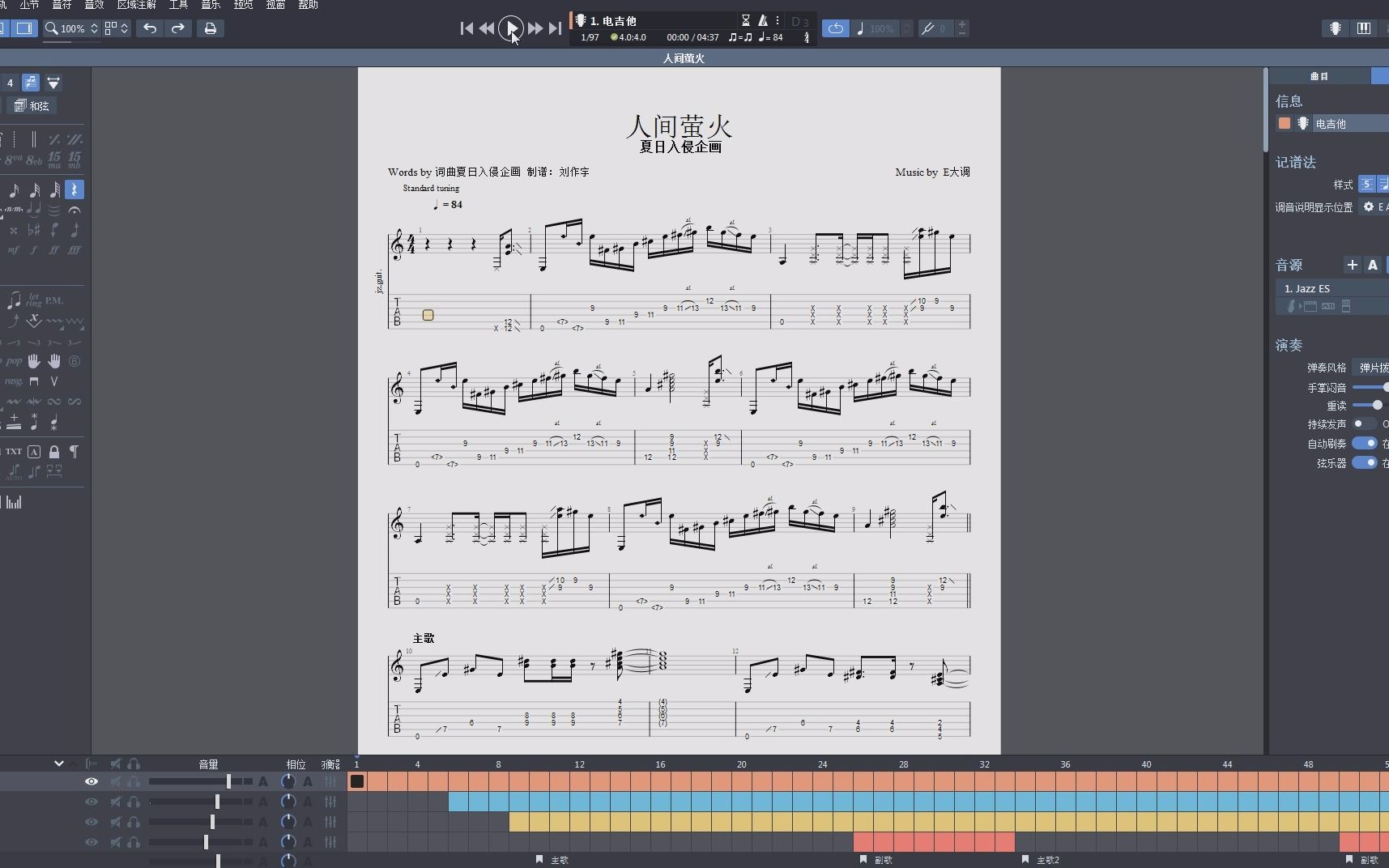Click bar 1 cell in the timeline

pyautogui.click(x=357, y=781)
